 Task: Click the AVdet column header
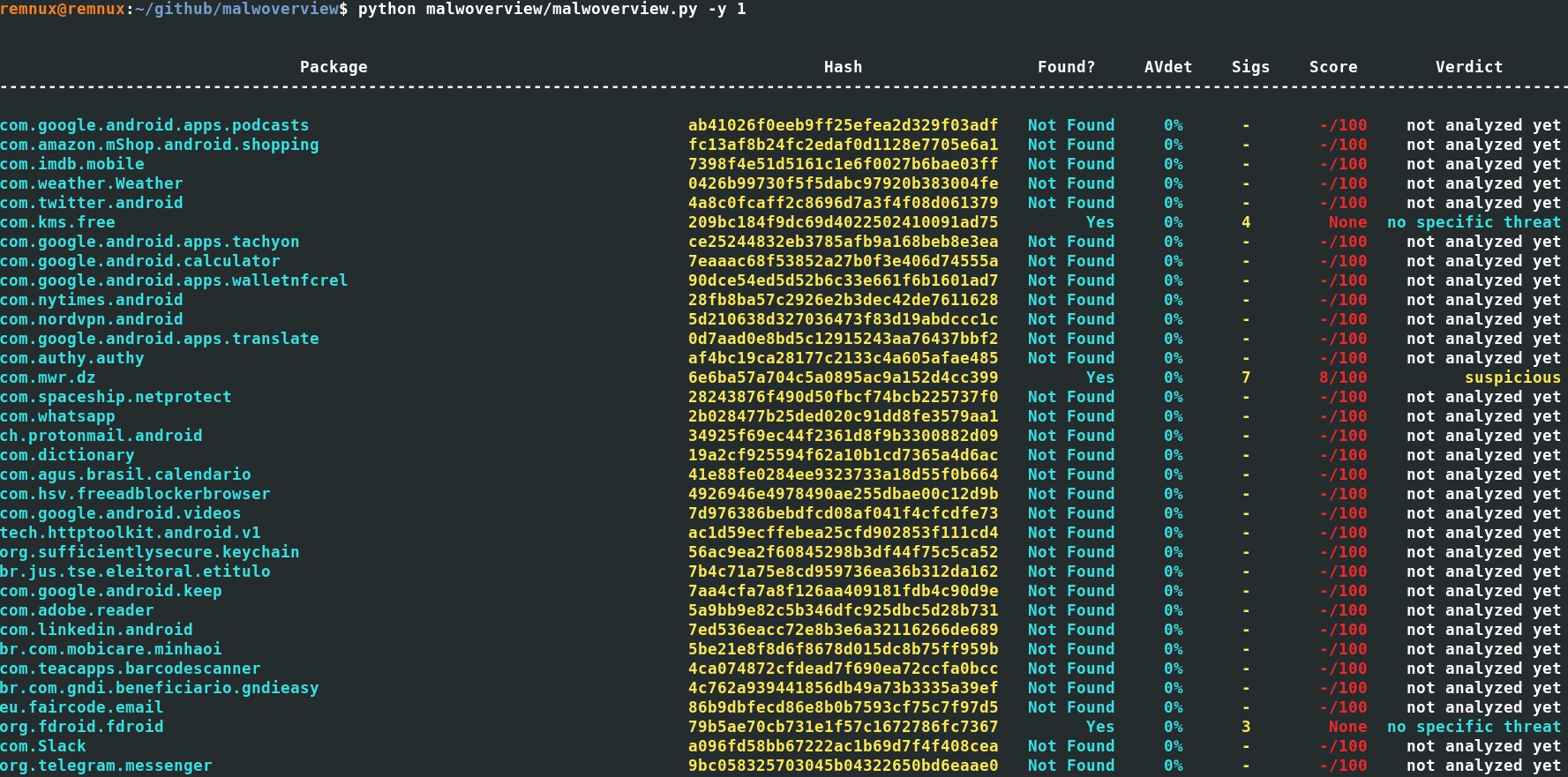(1168, 67)
